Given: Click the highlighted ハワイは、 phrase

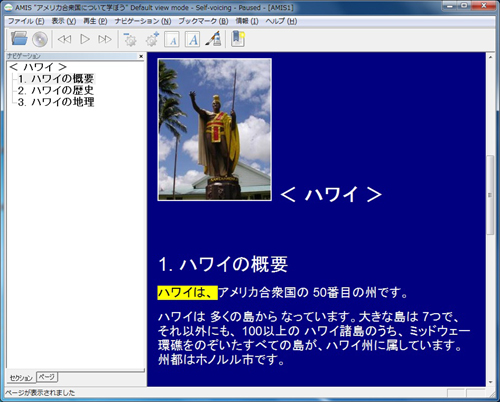Looking at the screenshot, I should tap(187, 293).
